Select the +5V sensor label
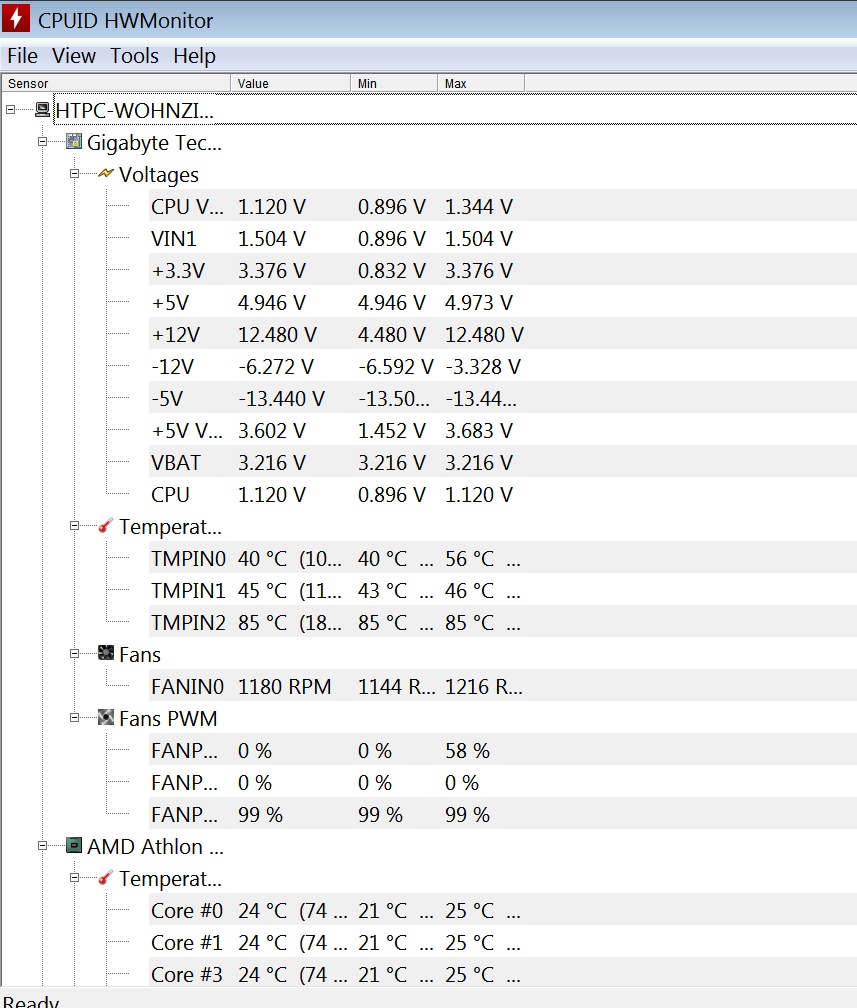 pyautogui.click(x=170, y=303)
